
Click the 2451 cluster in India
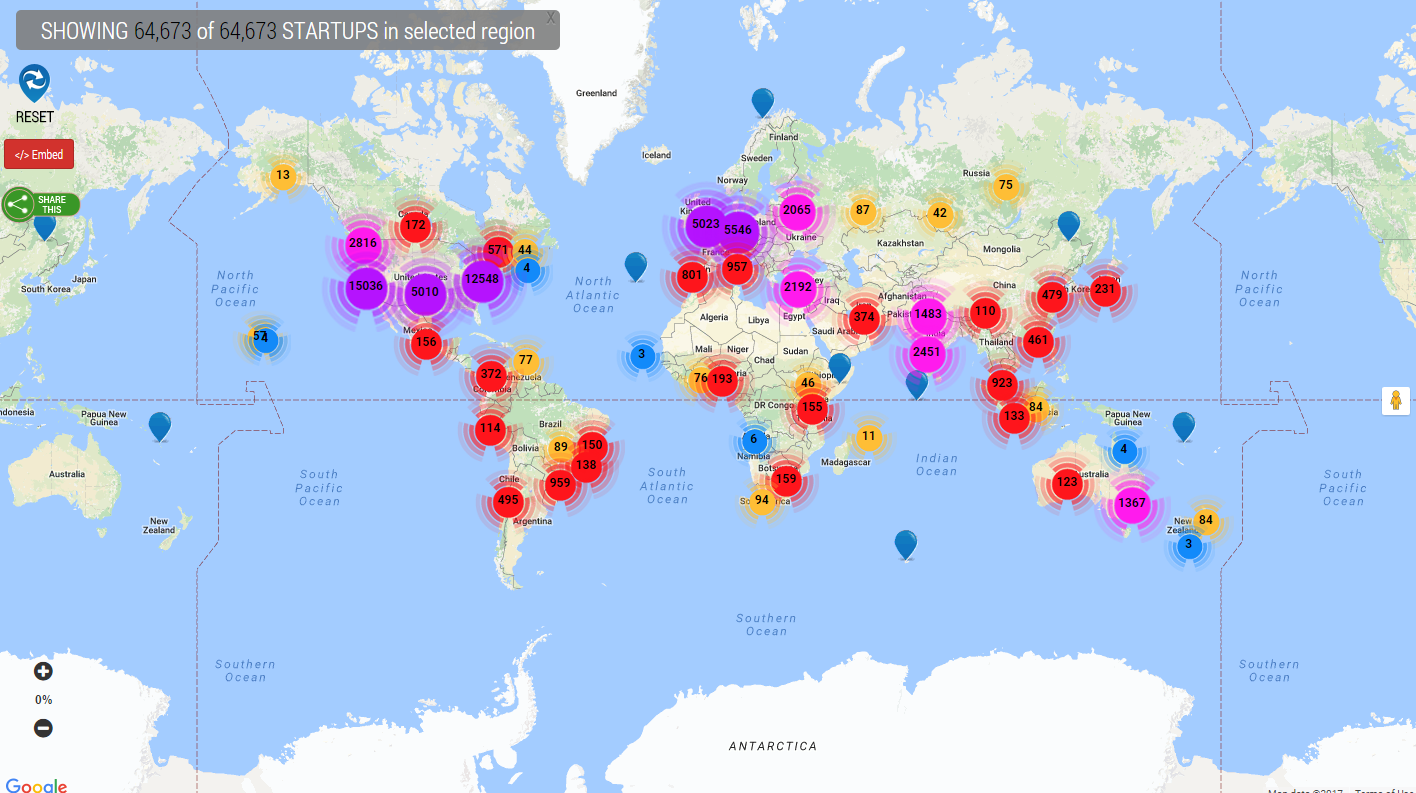[x=927, y=351]
